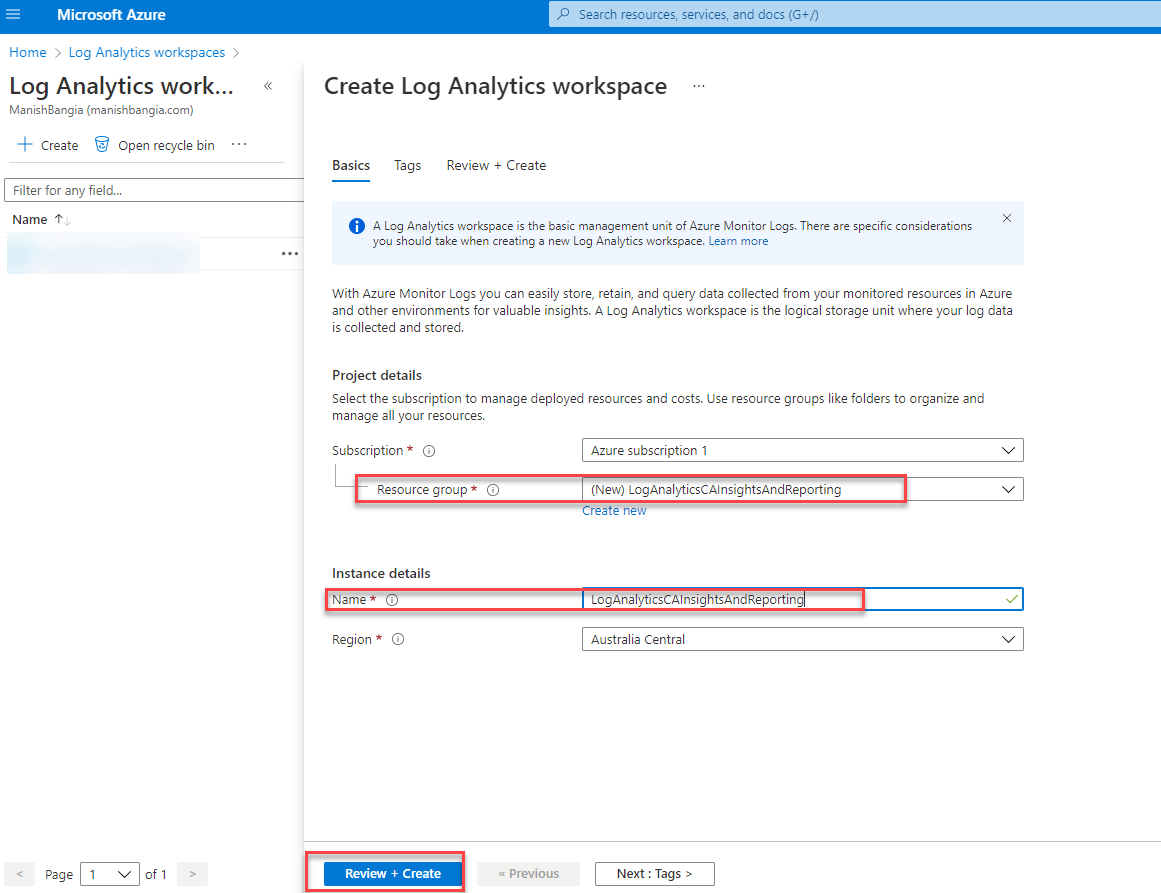
Task: Collapse the Log Analytics workspaces side panel
Action: 268,86
